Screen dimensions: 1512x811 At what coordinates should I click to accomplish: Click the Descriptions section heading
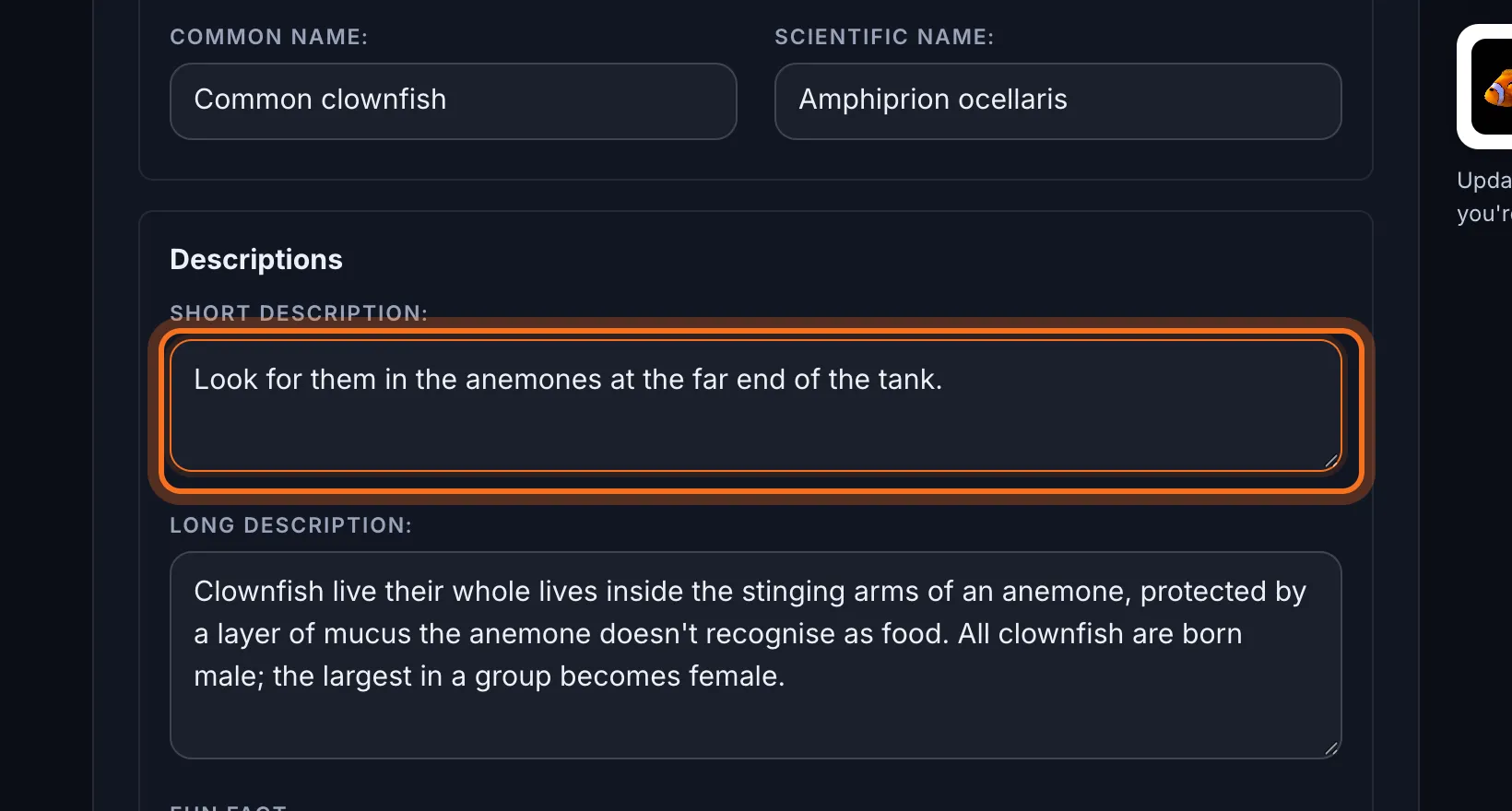tap(256, 260)
